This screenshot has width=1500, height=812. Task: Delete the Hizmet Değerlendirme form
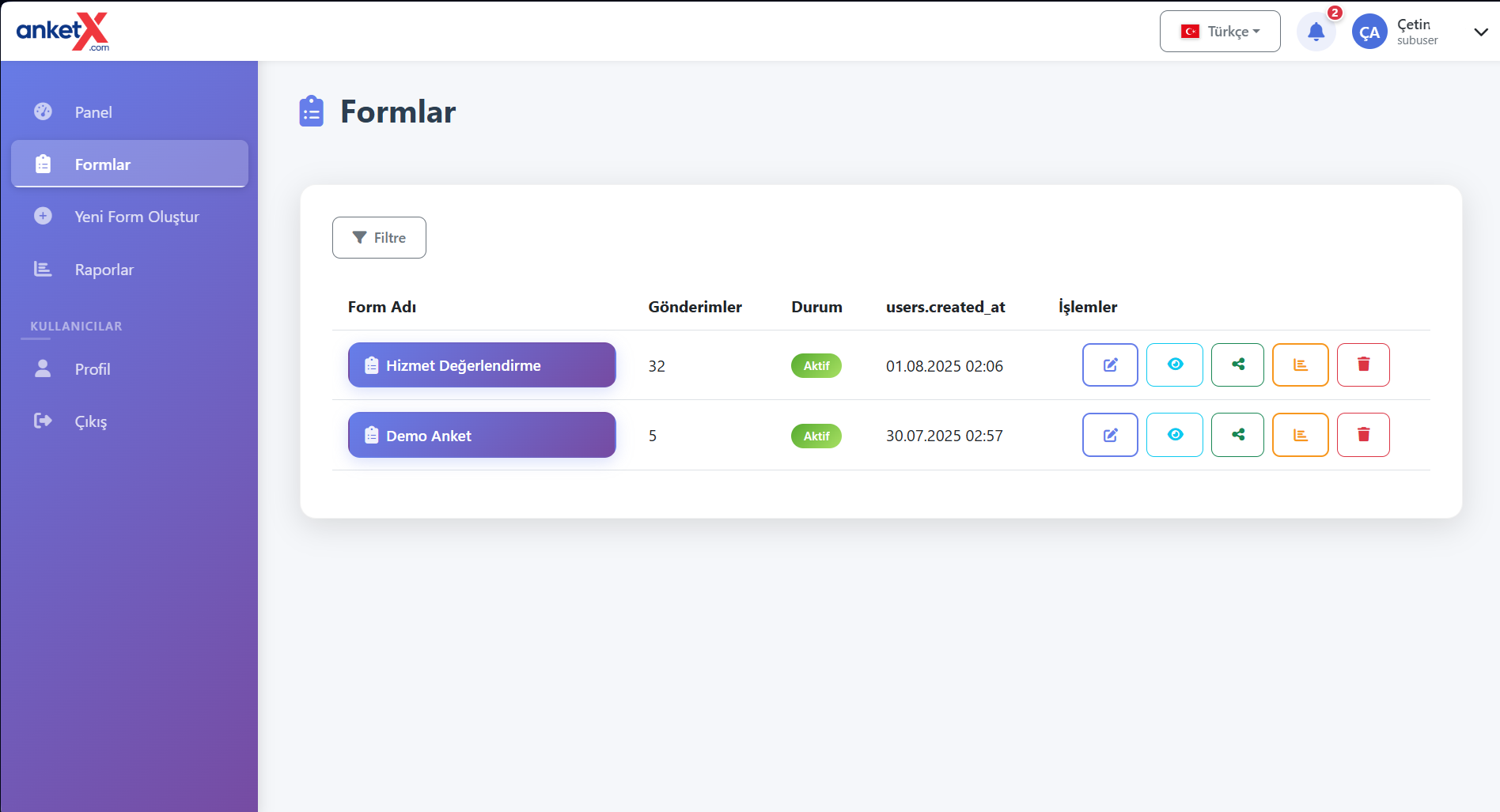pos(1363,364)
